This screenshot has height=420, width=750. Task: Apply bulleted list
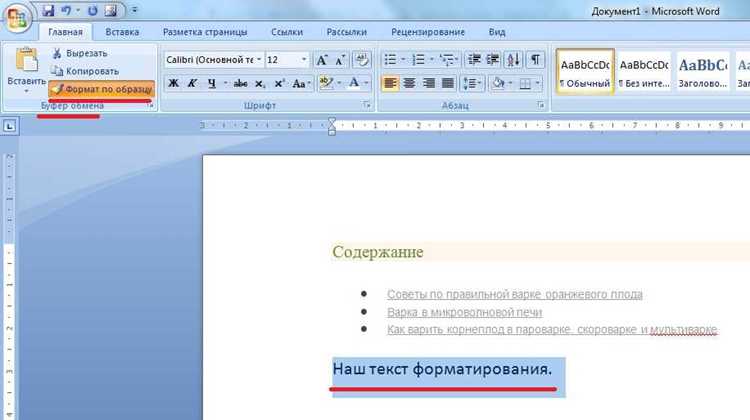[390, 60]
